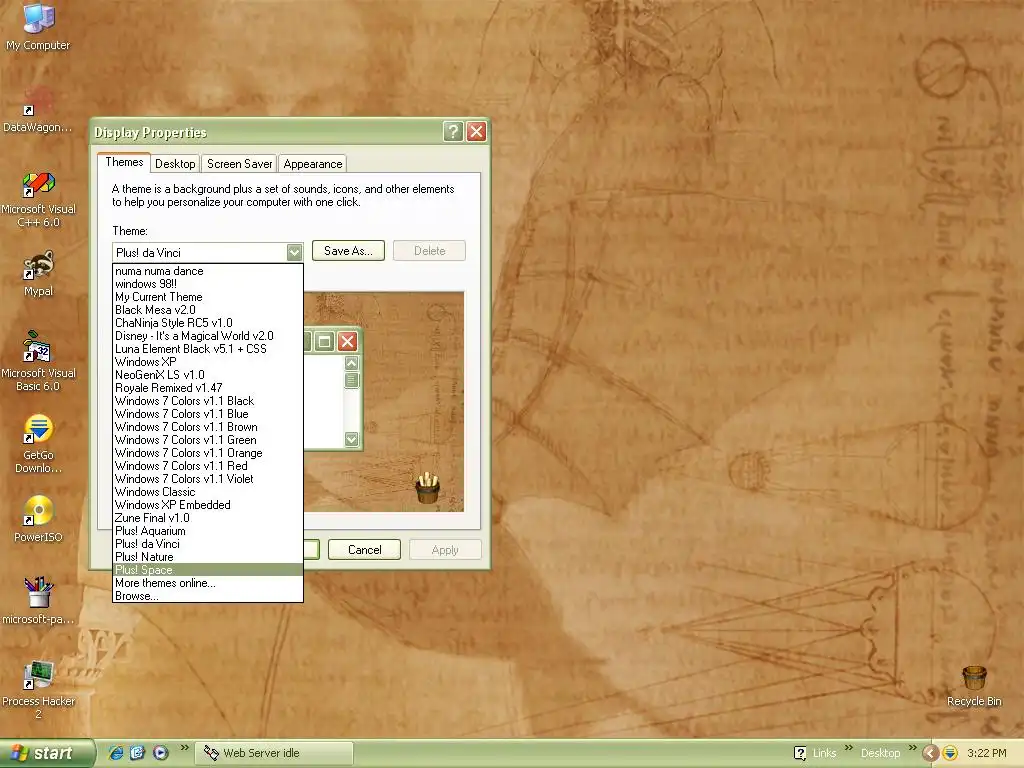Choose Disney - It's a Magical World v2.0
Viewport: 1024px width, 768px height.
[x=208, y=336]
